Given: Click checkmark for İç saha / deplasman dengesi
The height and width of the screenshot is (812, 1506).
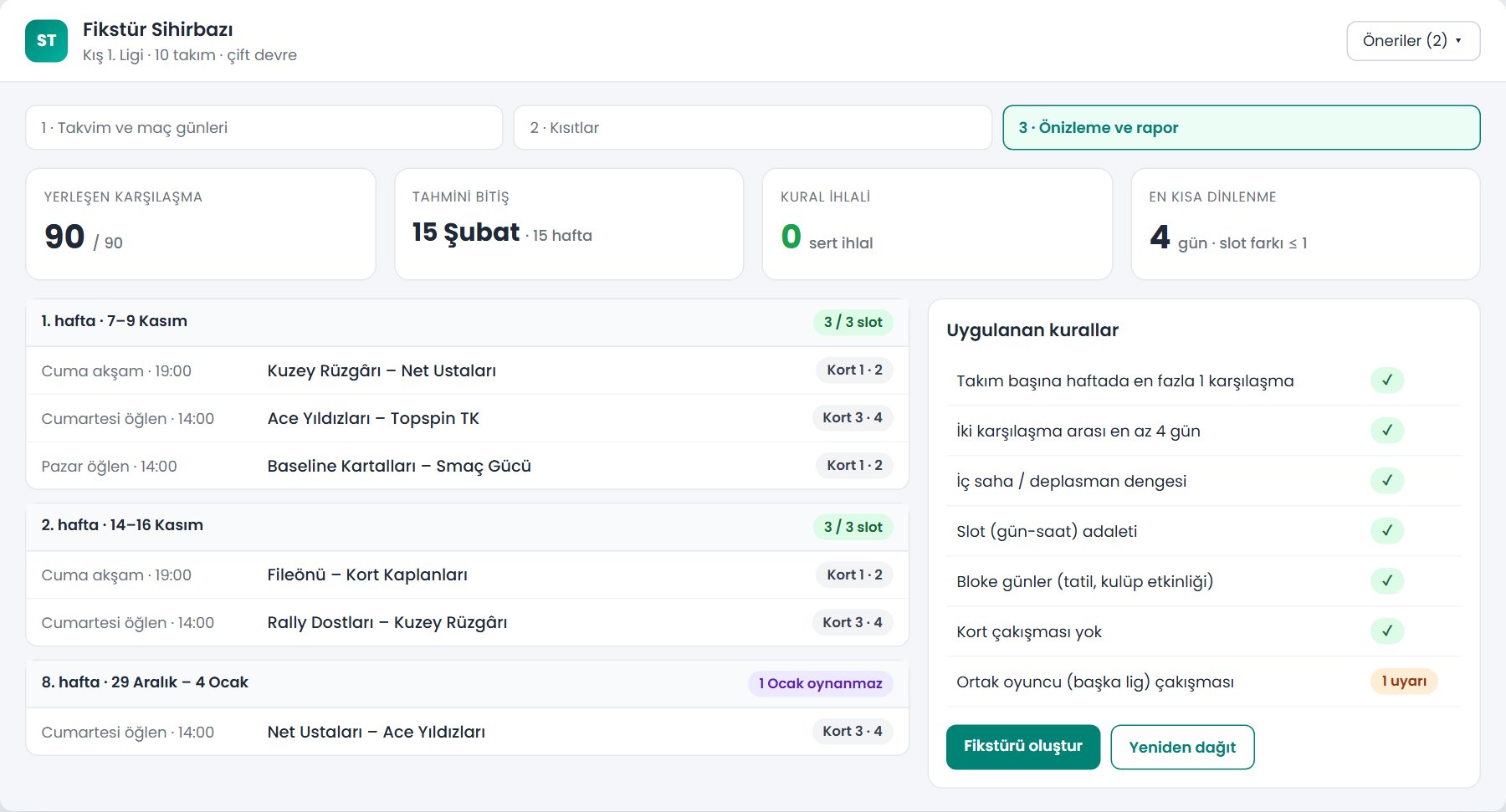Looking at the screenshot, I should (1387, 481).
